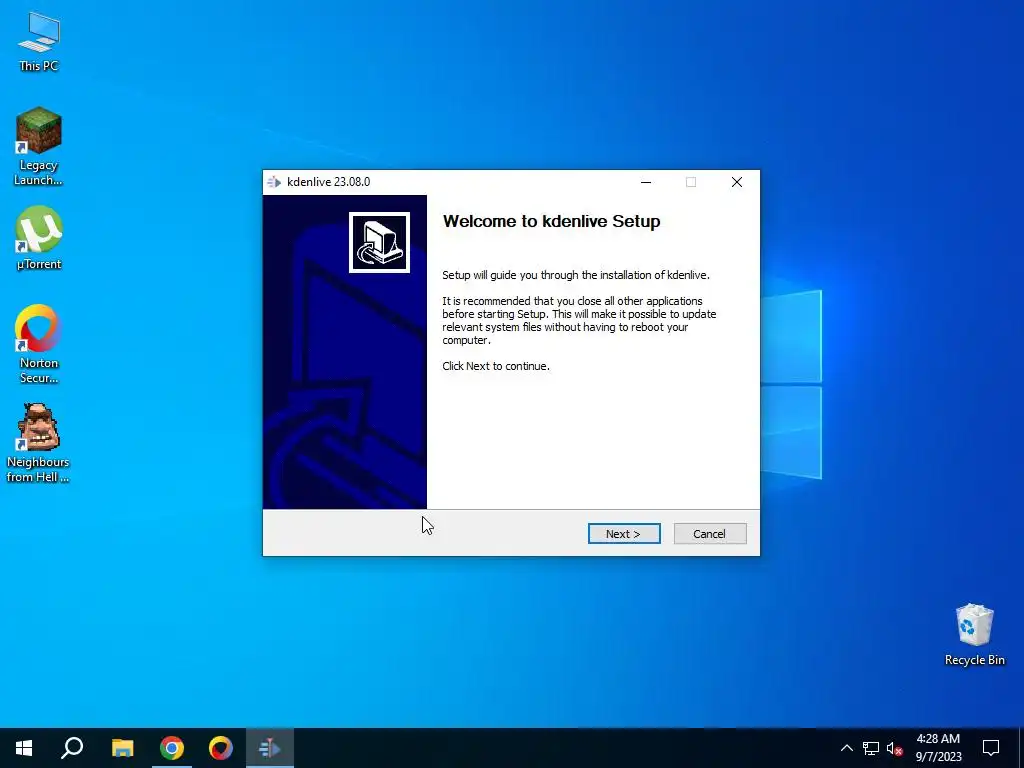The height and width of the screenshot is (768, 1024).
Task: Click kdenlive setup taskbar icon
Action: click(x=270, y=748)
